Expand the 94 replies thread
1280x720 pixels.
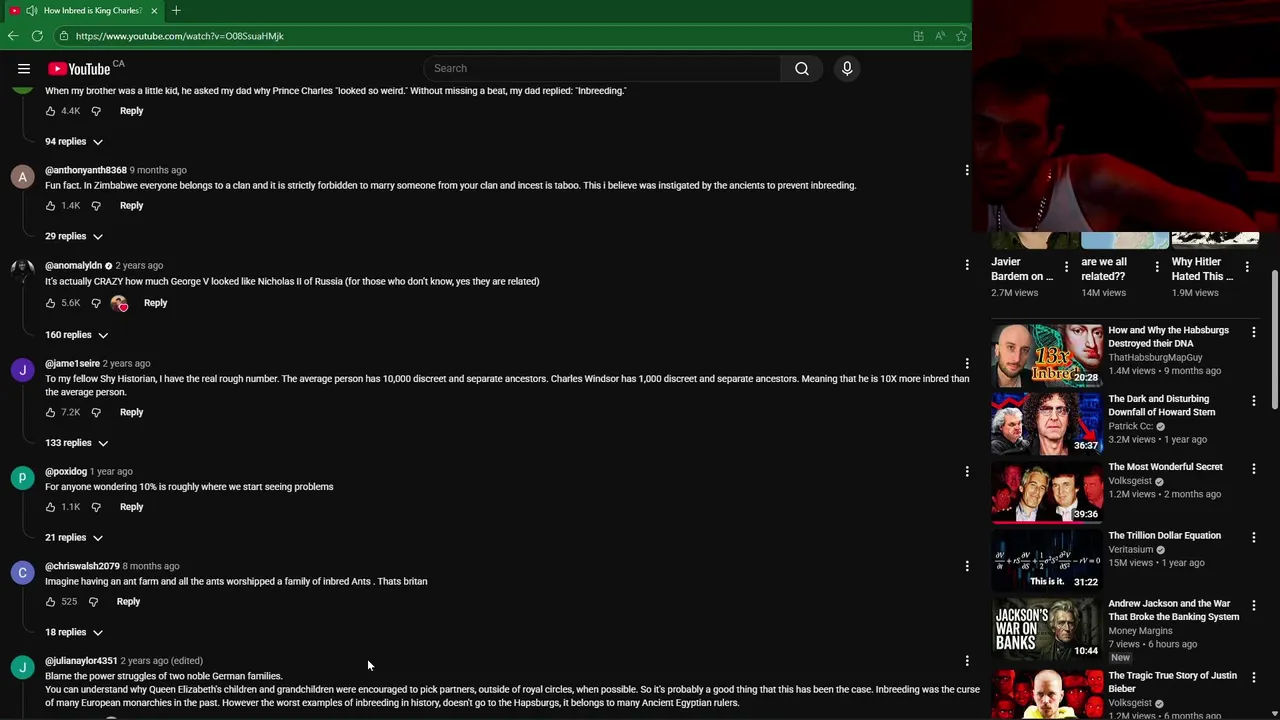(74, 142)
